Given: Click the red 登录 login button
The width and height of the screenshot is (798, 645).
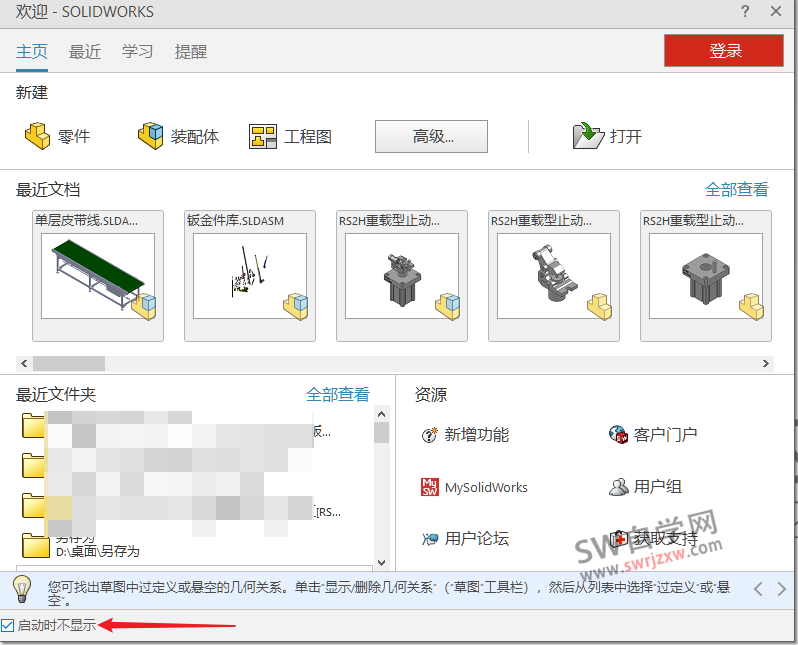Looking at the screenshot, I should click(x=723, y=50).
